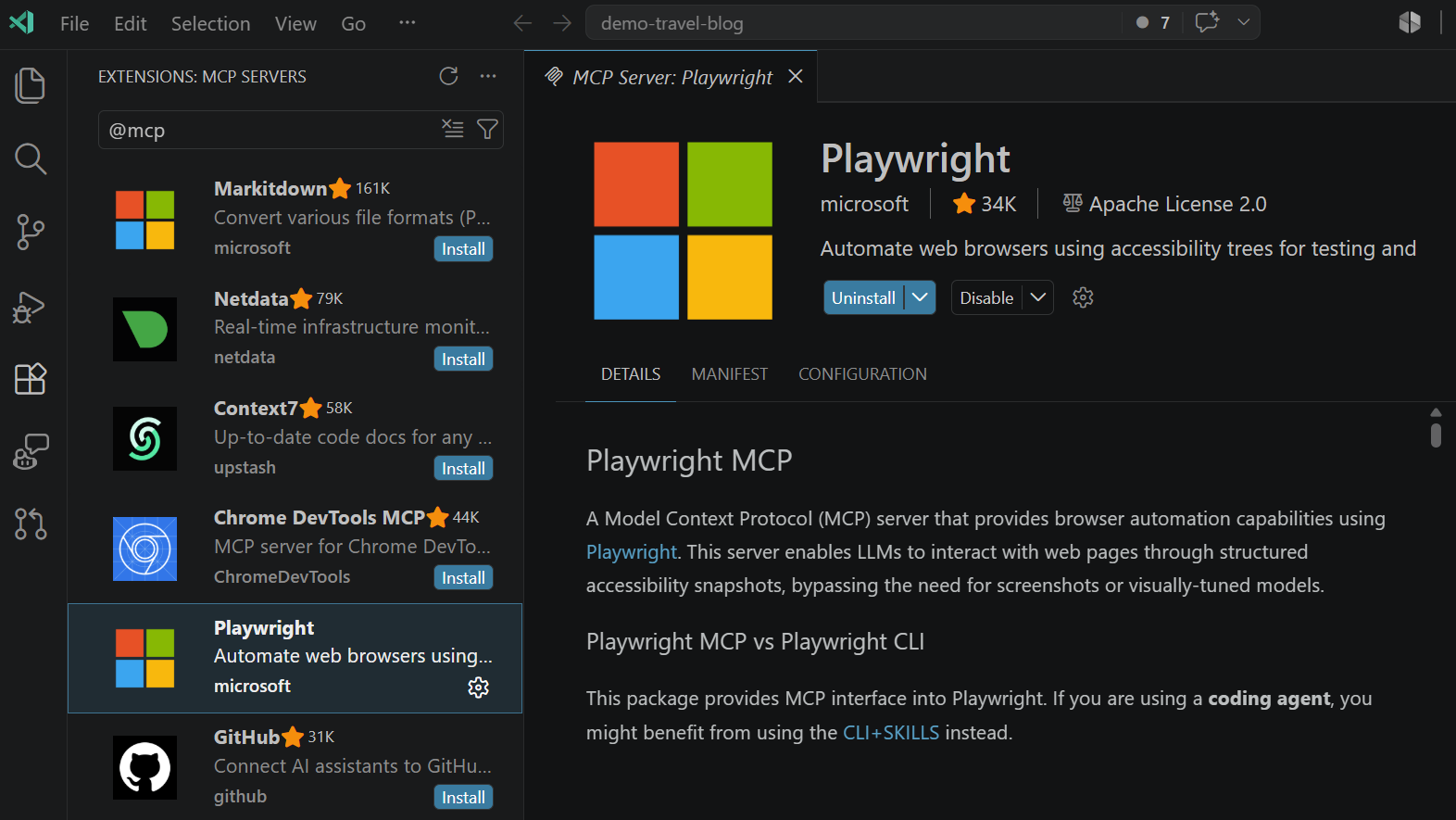
Task: Open the View menu
Action: [x=295, y=23]
